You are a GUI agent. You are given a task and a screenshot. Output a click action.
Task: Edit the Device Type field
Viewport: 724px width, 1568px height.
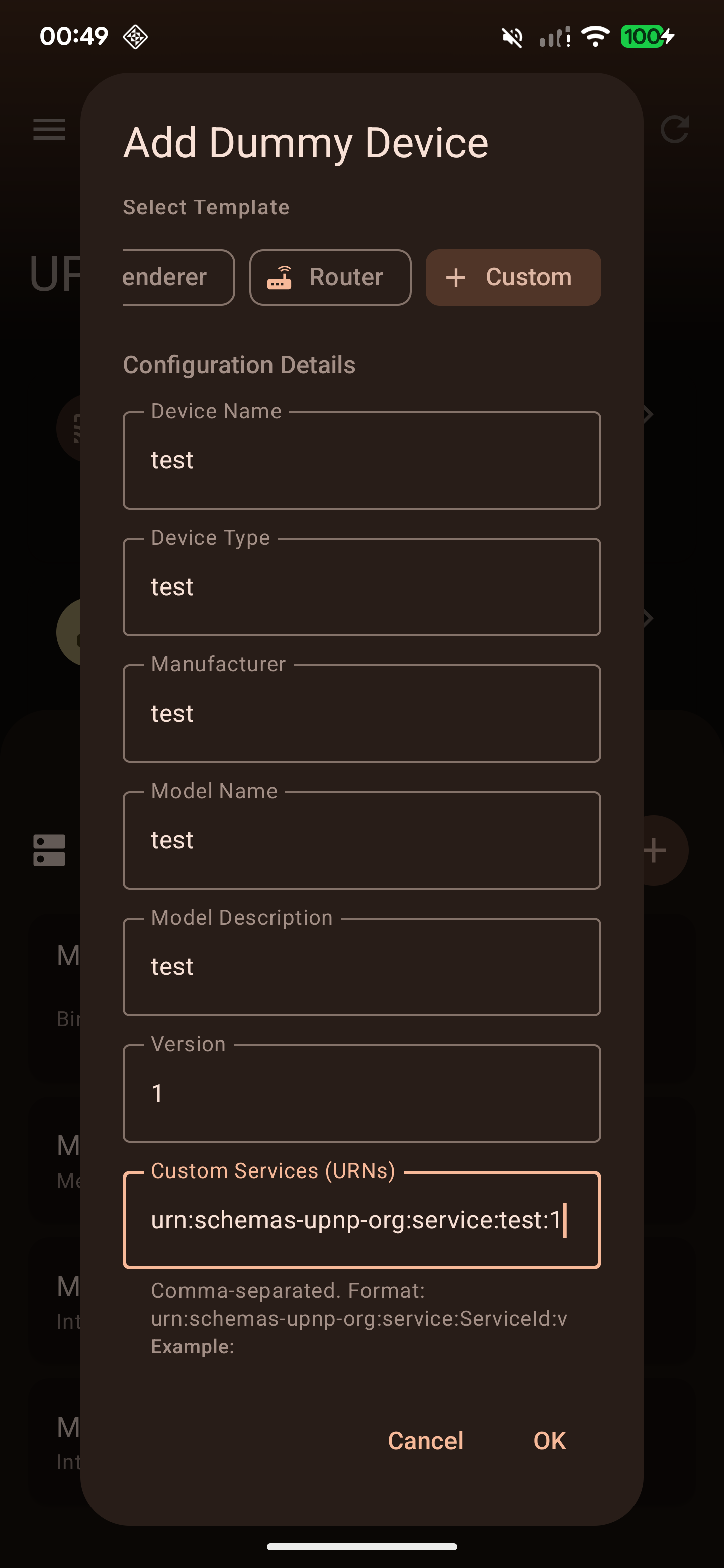tap(361, 587)
